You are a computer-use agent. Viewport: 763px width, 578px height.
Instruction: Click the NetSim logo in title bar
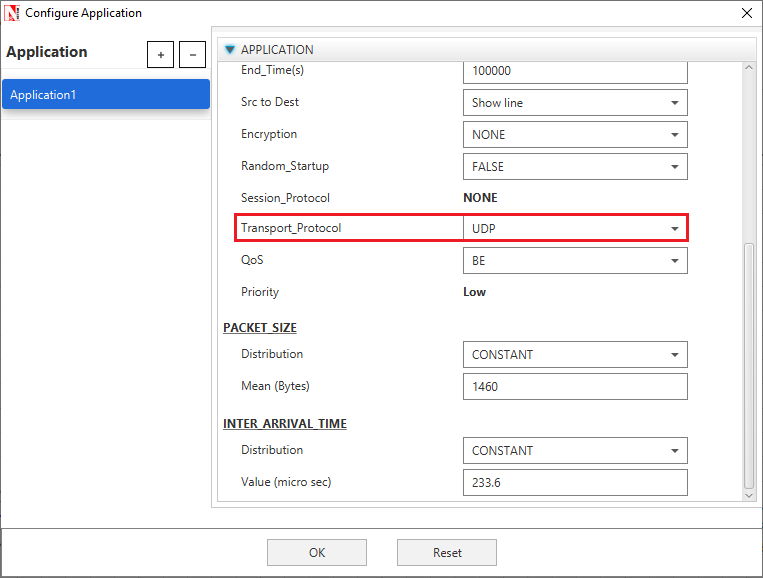(x=13, y=13)
